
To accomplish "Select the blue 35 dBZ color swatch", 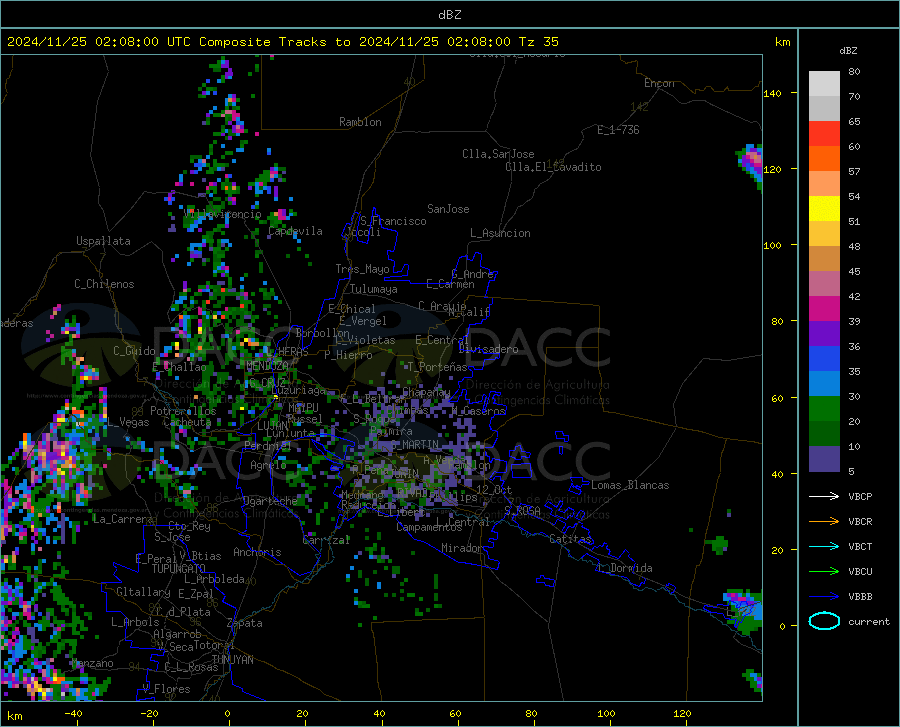I will point(824,359).
